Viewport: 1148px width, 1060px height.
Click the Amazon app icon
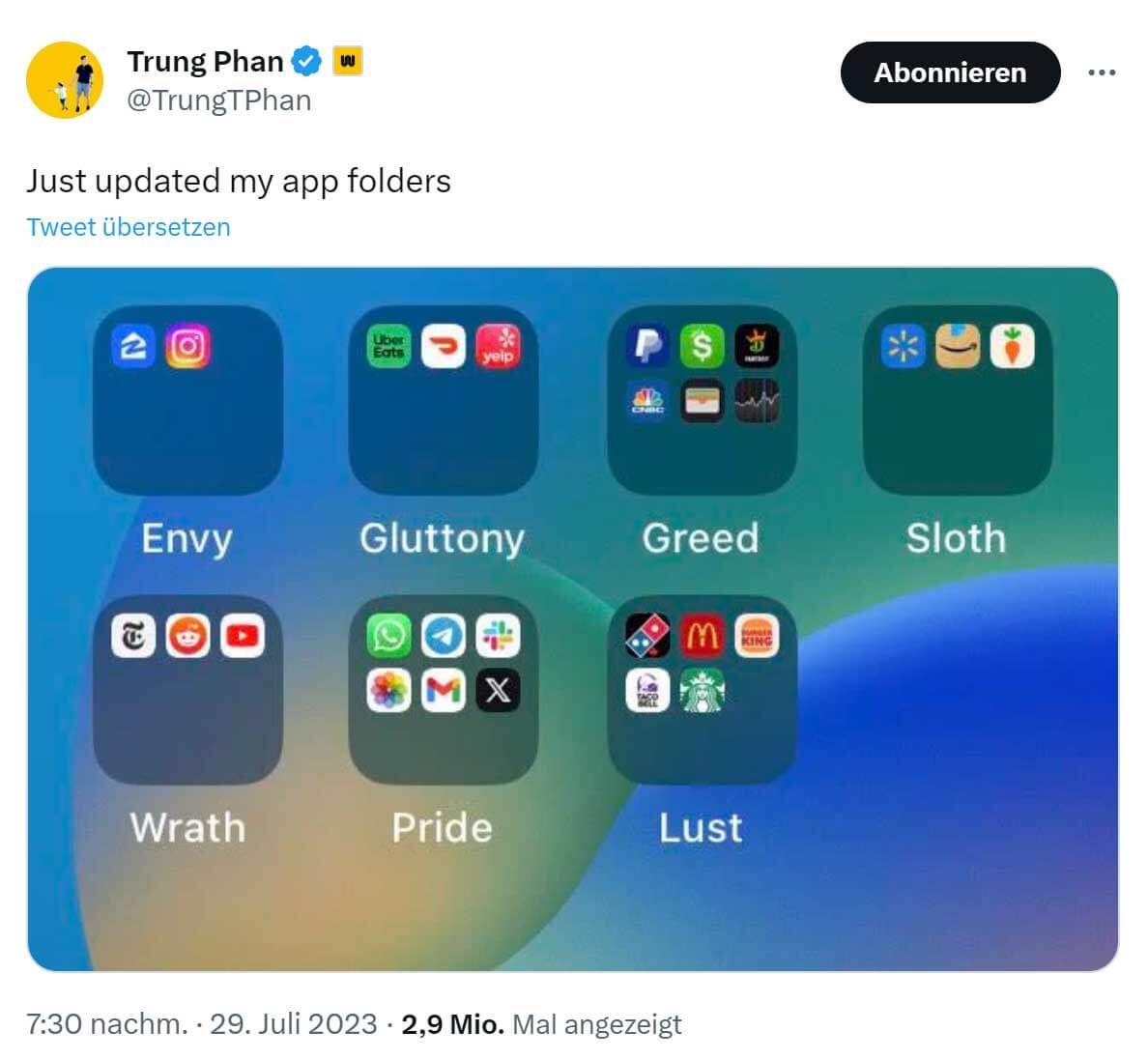click(958, 346)
